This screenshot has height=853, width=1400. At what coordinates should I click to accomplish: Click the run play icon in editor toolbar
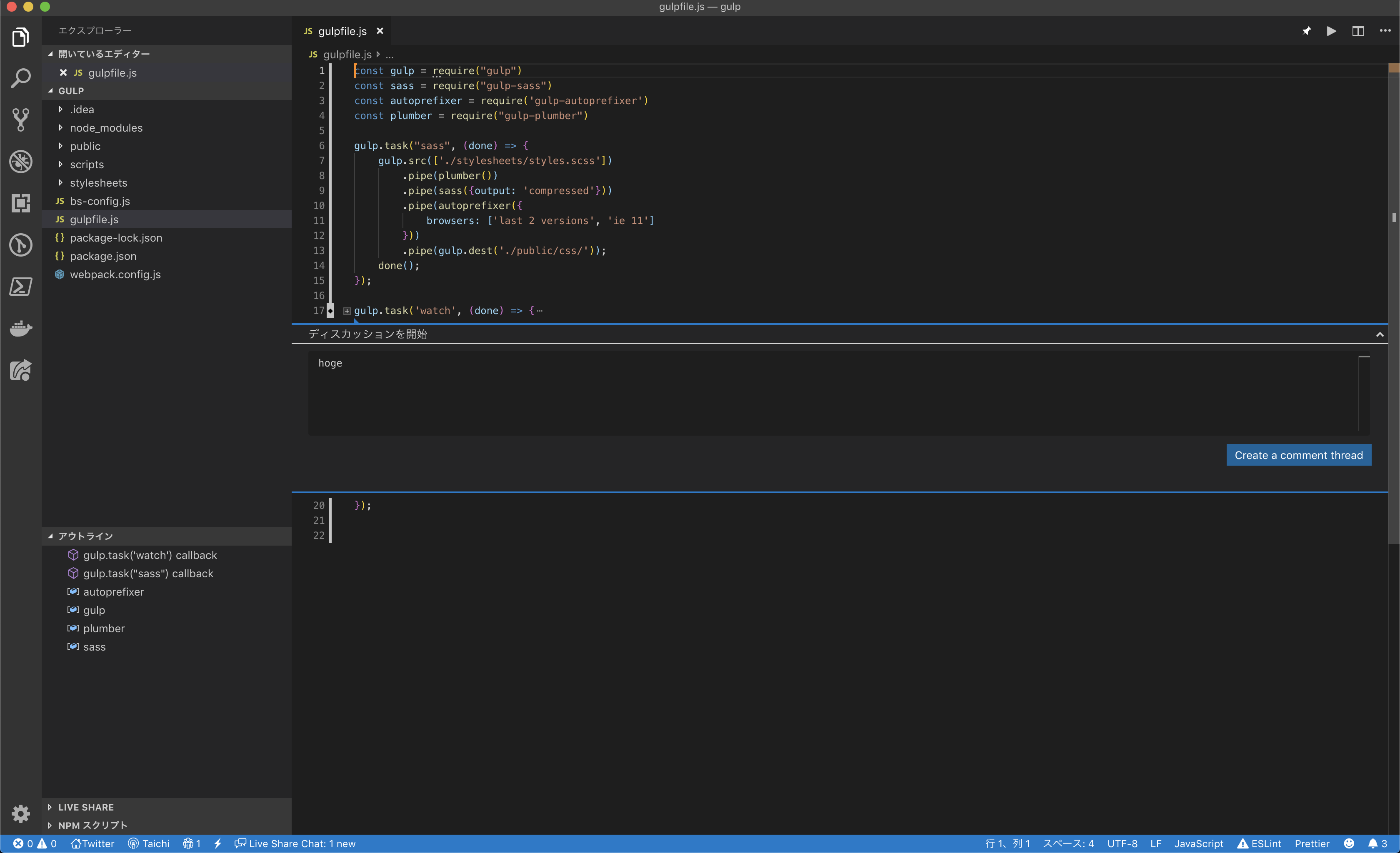click(x=1331, y=31)
